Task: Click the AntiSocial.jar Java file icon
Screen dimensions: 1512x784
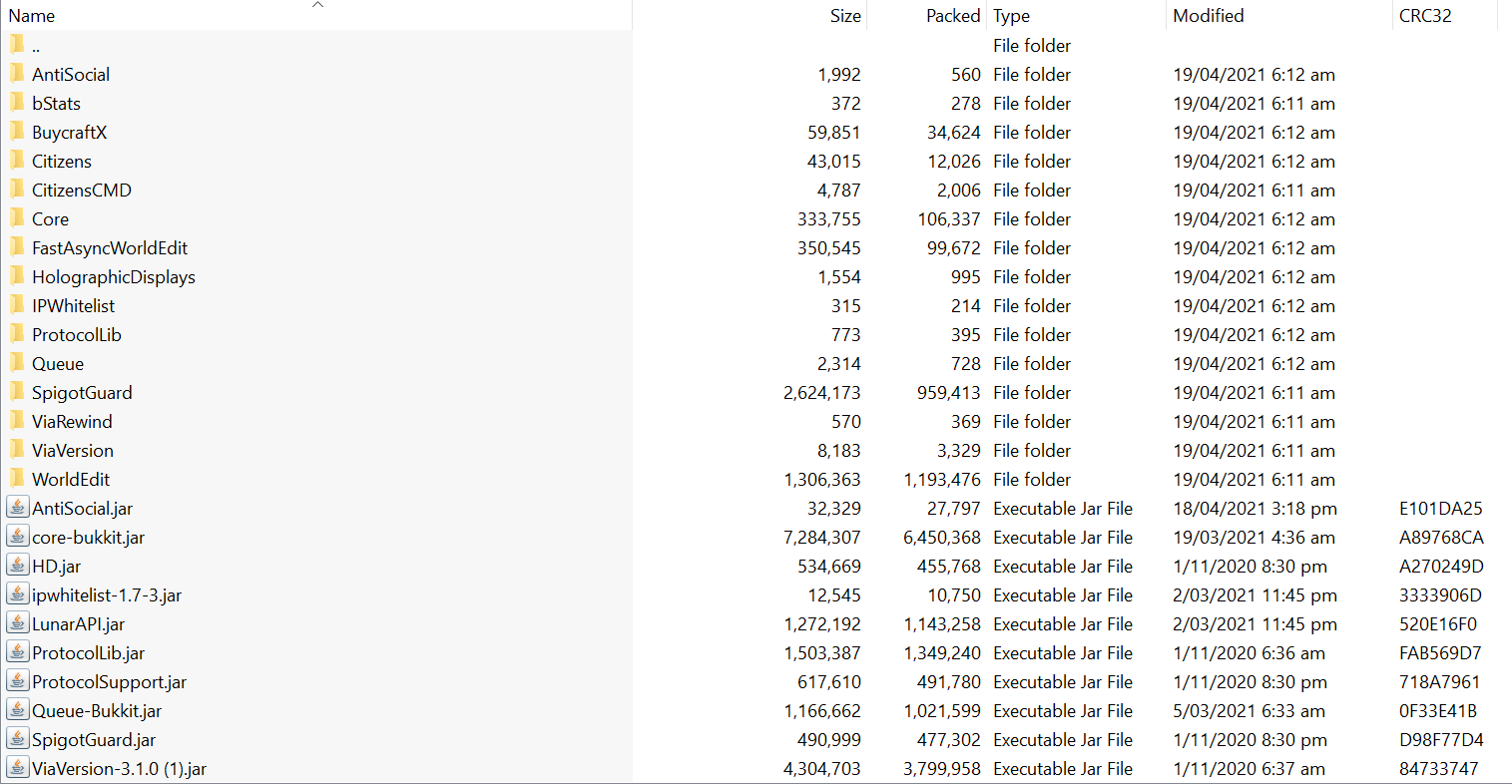Action: [17, 508]
